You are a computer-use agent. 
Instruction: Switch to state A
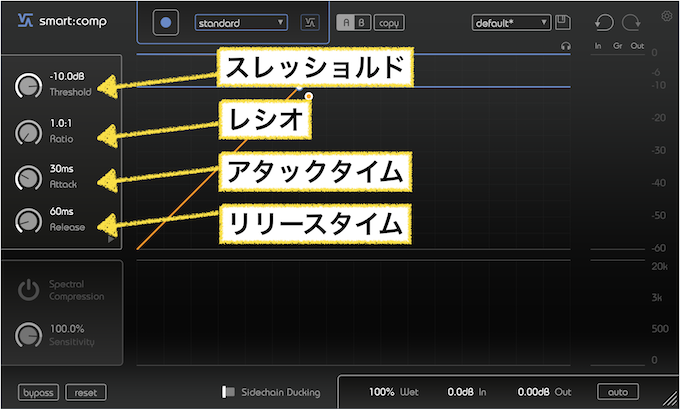point(346,23)
